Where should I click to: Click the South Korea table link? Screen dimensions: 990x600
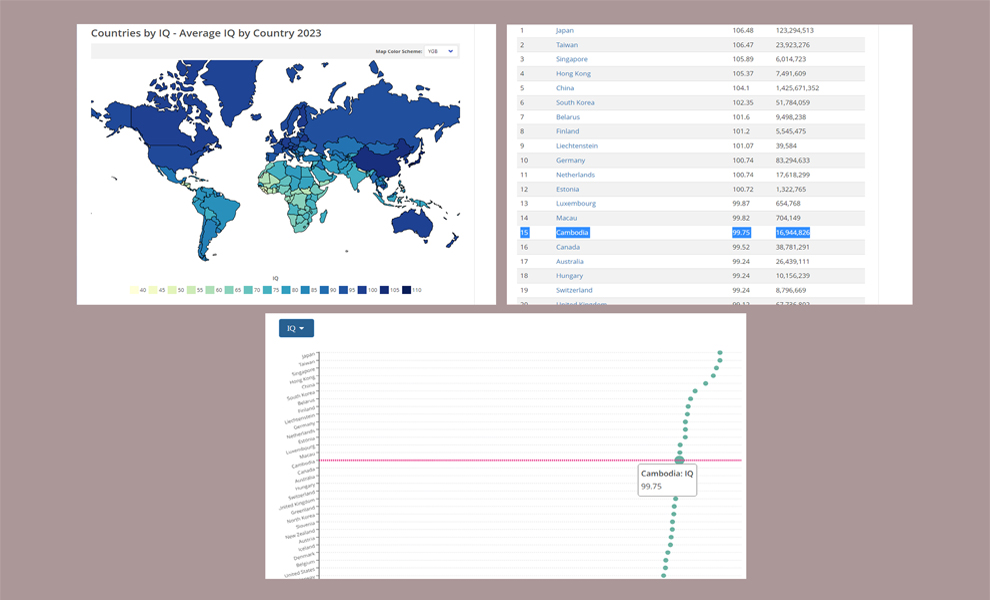575,102
